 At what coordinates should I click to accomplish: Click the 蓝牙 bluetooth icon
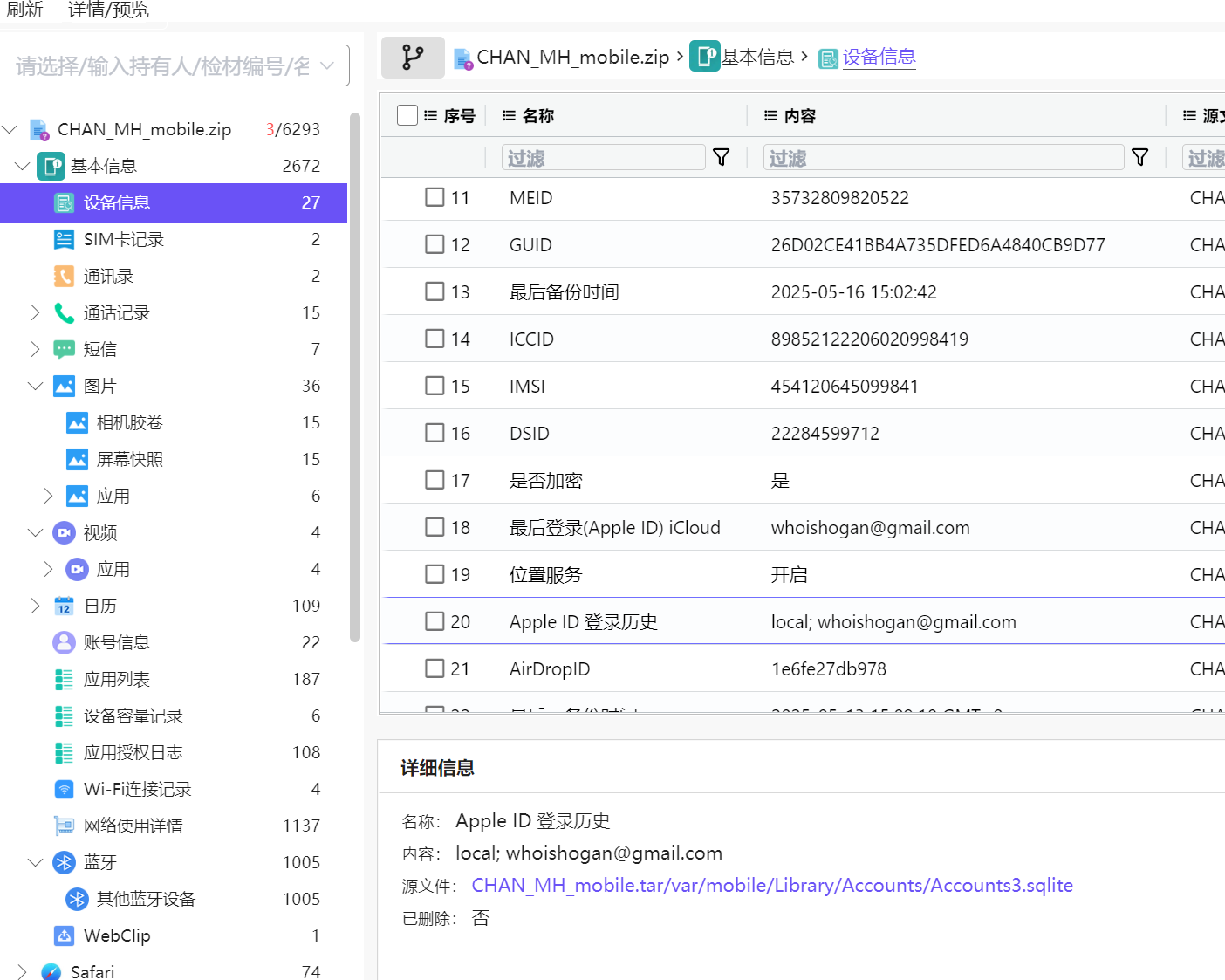(65, 862)
